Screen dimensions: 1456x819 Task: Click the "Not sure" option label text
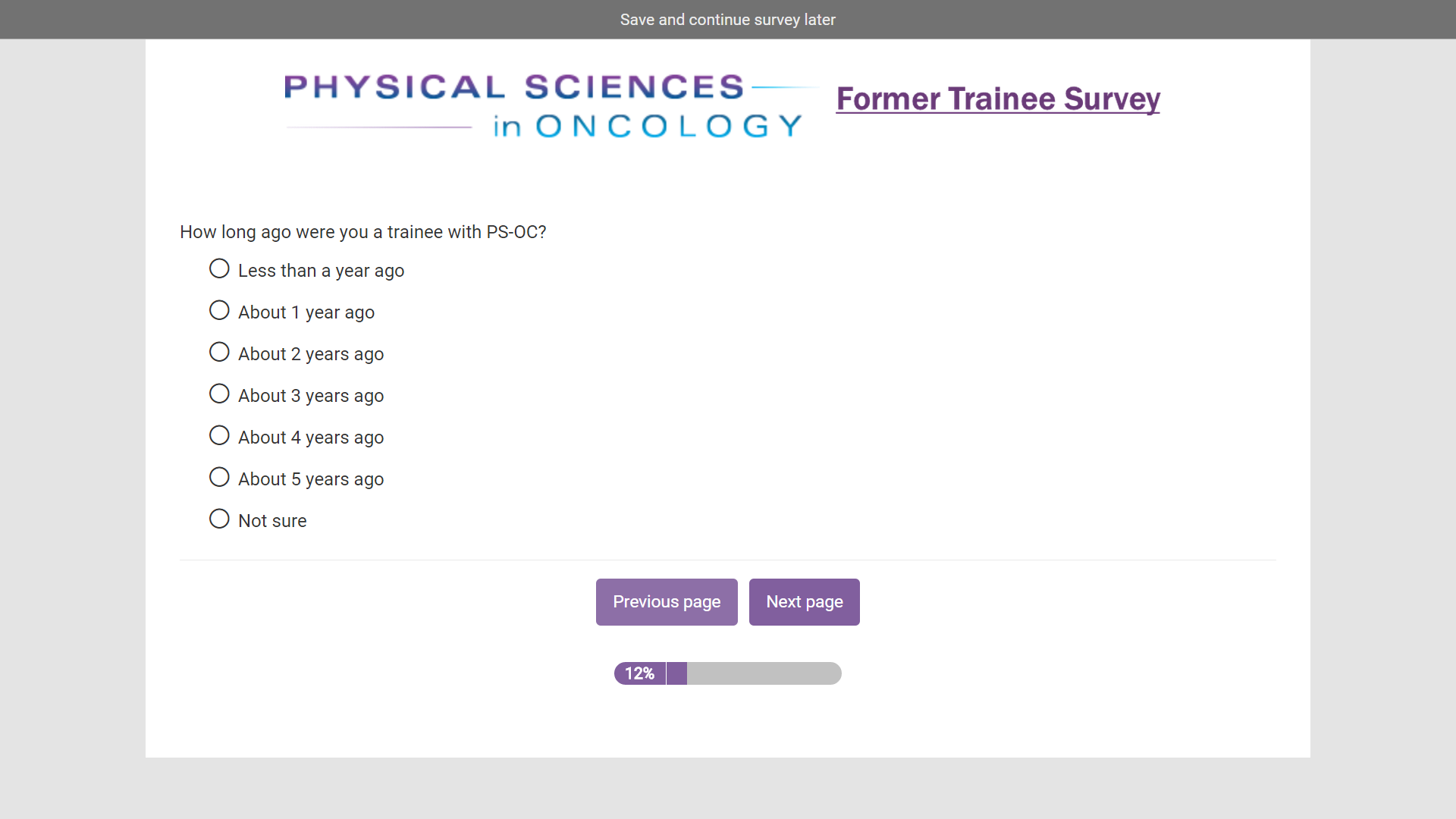(x=272, y=521)
